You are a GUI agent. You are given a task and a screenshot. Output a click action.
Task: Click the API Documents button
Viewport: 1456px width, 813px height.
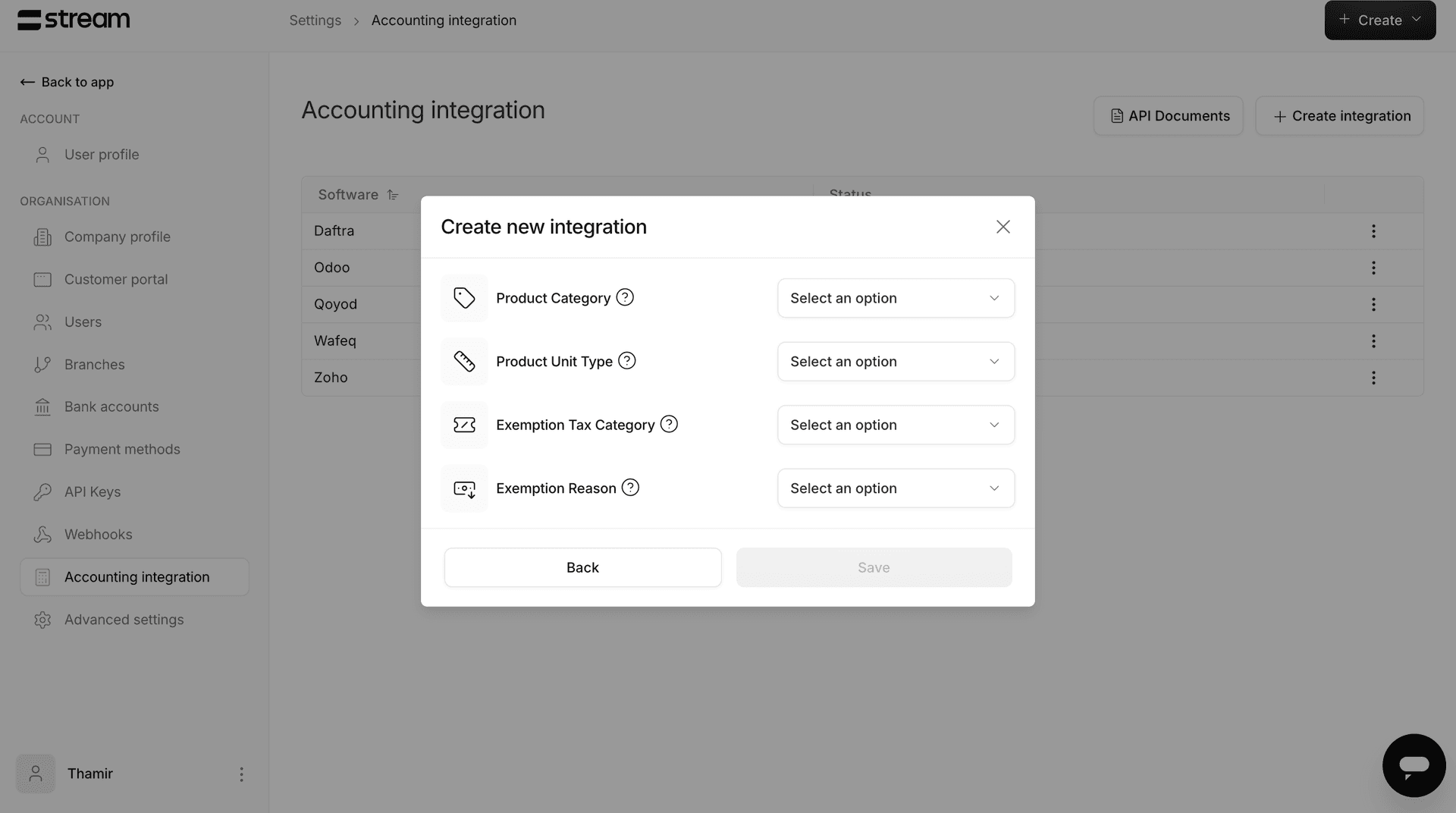point(1168,116)
